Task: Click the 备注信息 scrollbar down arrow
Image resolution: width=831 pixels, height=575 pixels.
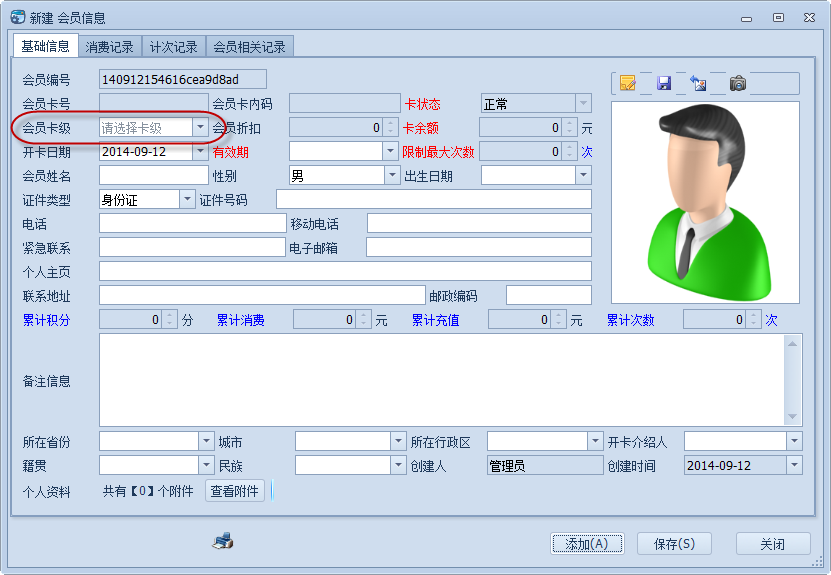Action: coord(792,417)
